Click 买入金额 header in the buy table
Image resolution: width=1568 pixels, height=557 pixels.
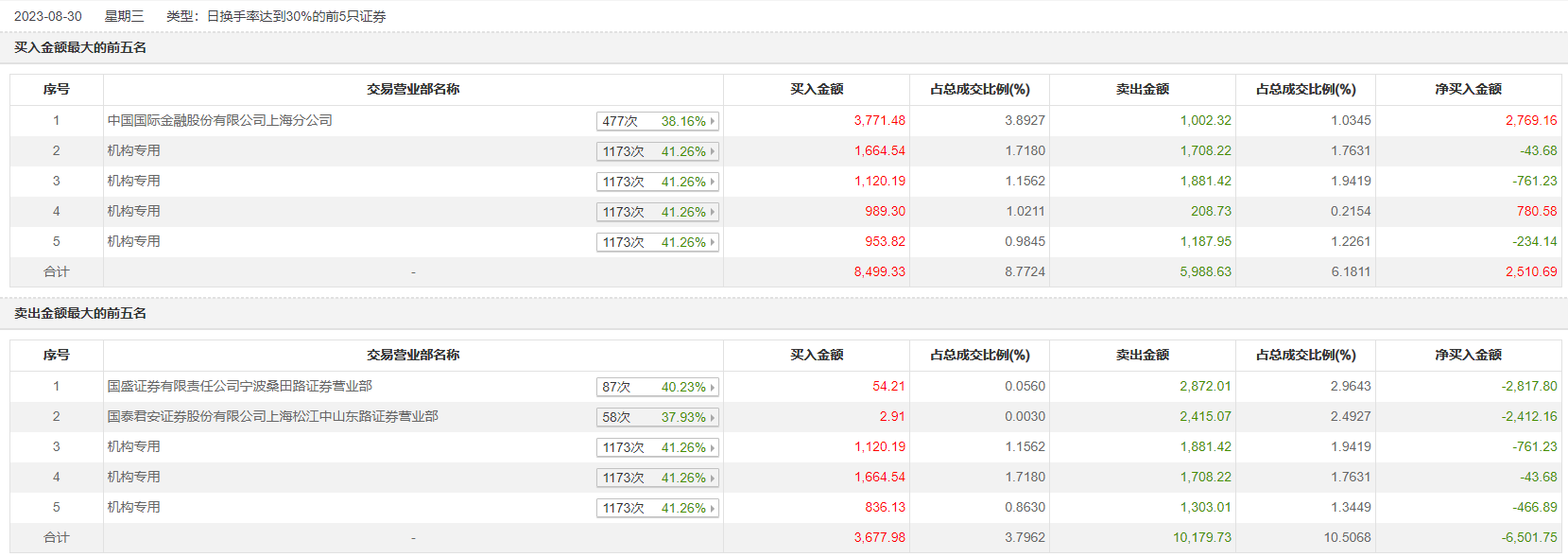click(817, 89)
